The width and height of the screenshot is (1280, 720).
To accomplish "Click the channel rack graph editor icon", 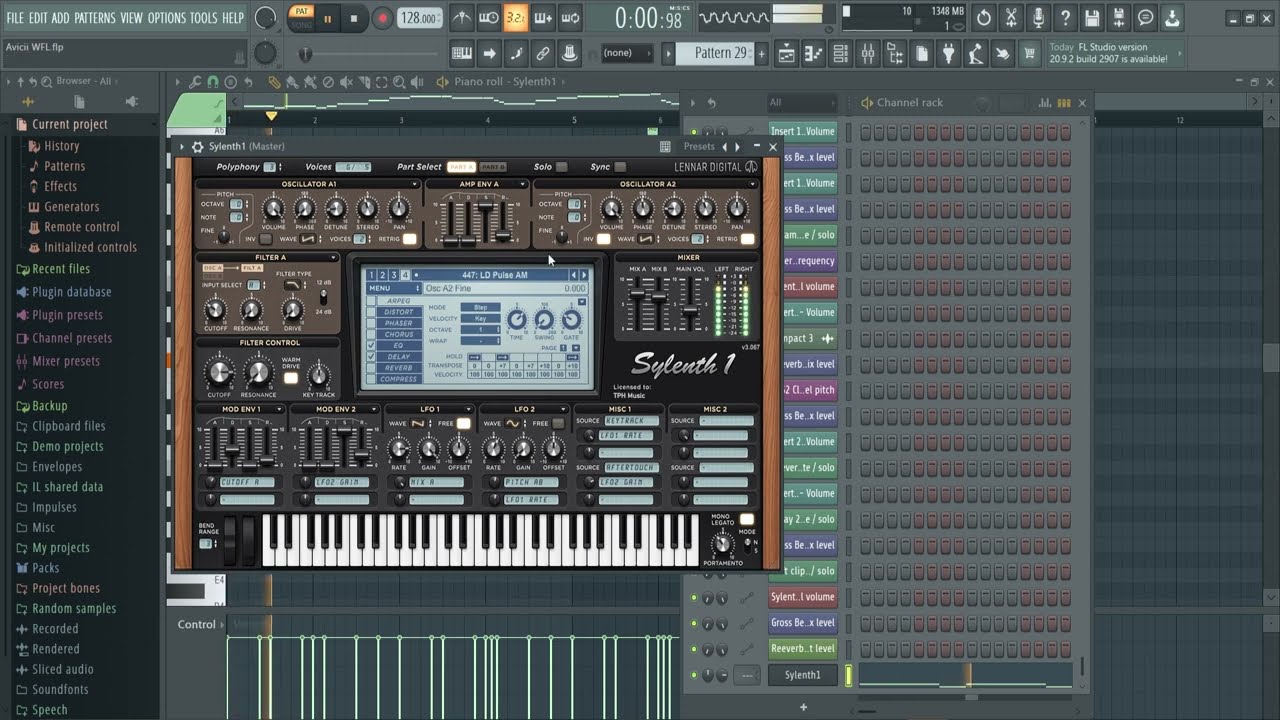I will click(x=1044, y=103).
